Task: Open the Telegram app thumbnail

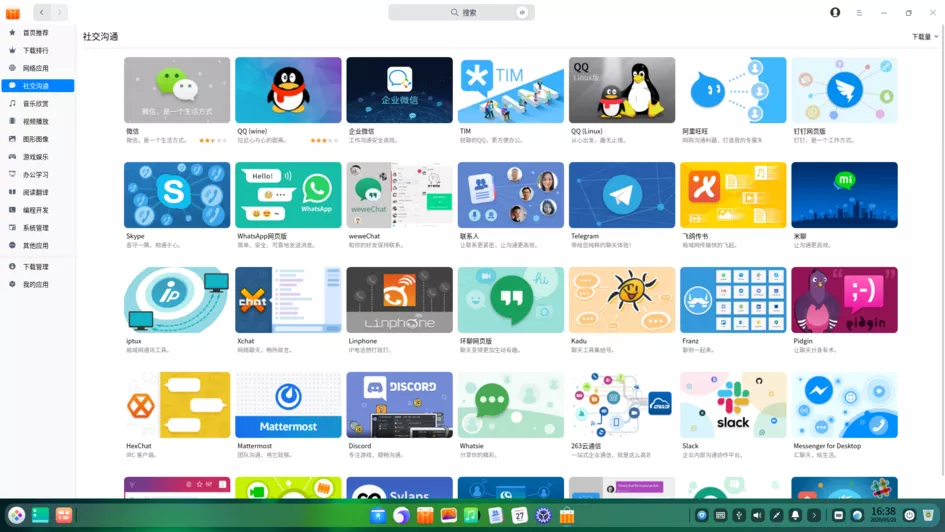Action: (622, 195)
